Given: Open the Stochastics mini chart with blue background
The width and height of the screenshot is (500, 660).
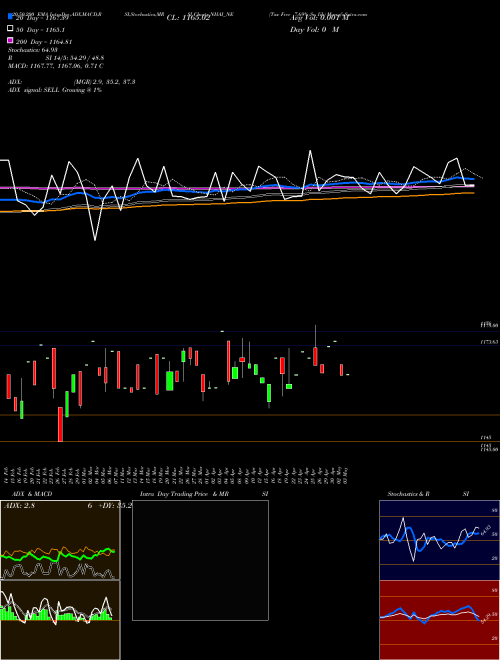Looking at the screenshot, I should tap(439, 540).
